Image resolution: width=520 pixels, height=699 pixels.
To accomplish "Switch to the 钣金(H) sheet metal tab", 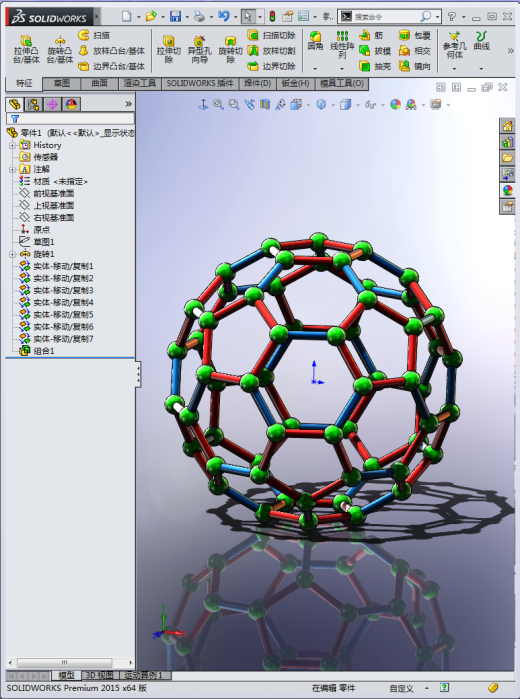I will pyautogui.click(x=295, y=83).
